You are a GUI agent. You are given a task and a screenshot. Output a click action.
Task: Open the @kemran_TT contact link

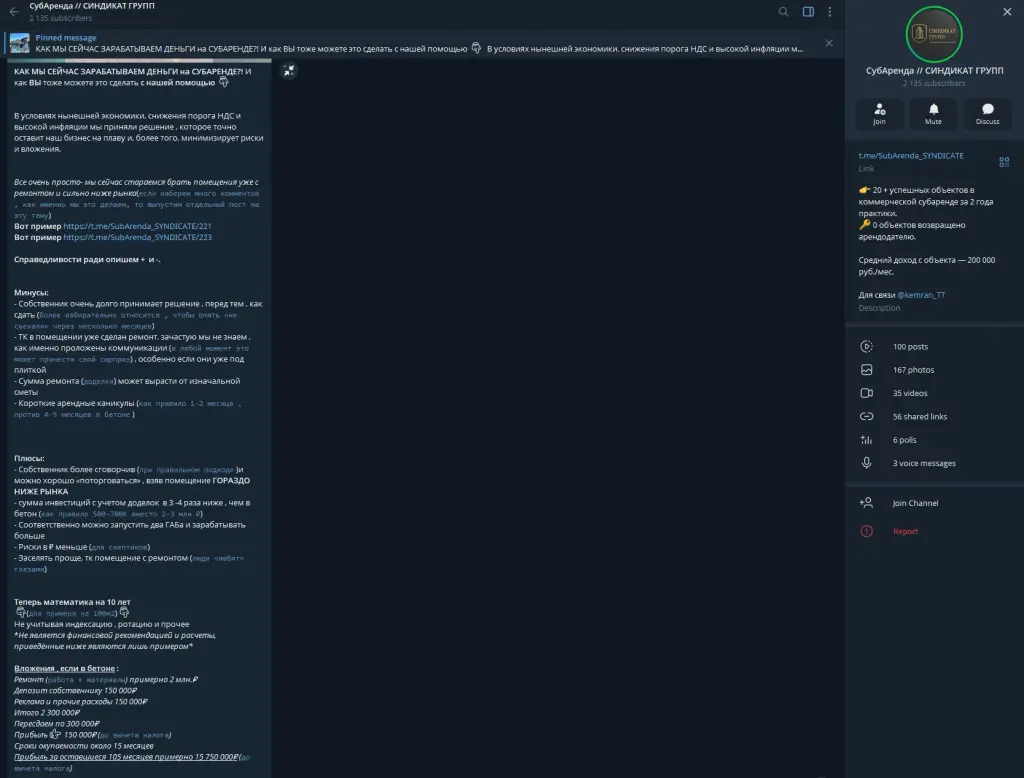[x=921, y=295]
